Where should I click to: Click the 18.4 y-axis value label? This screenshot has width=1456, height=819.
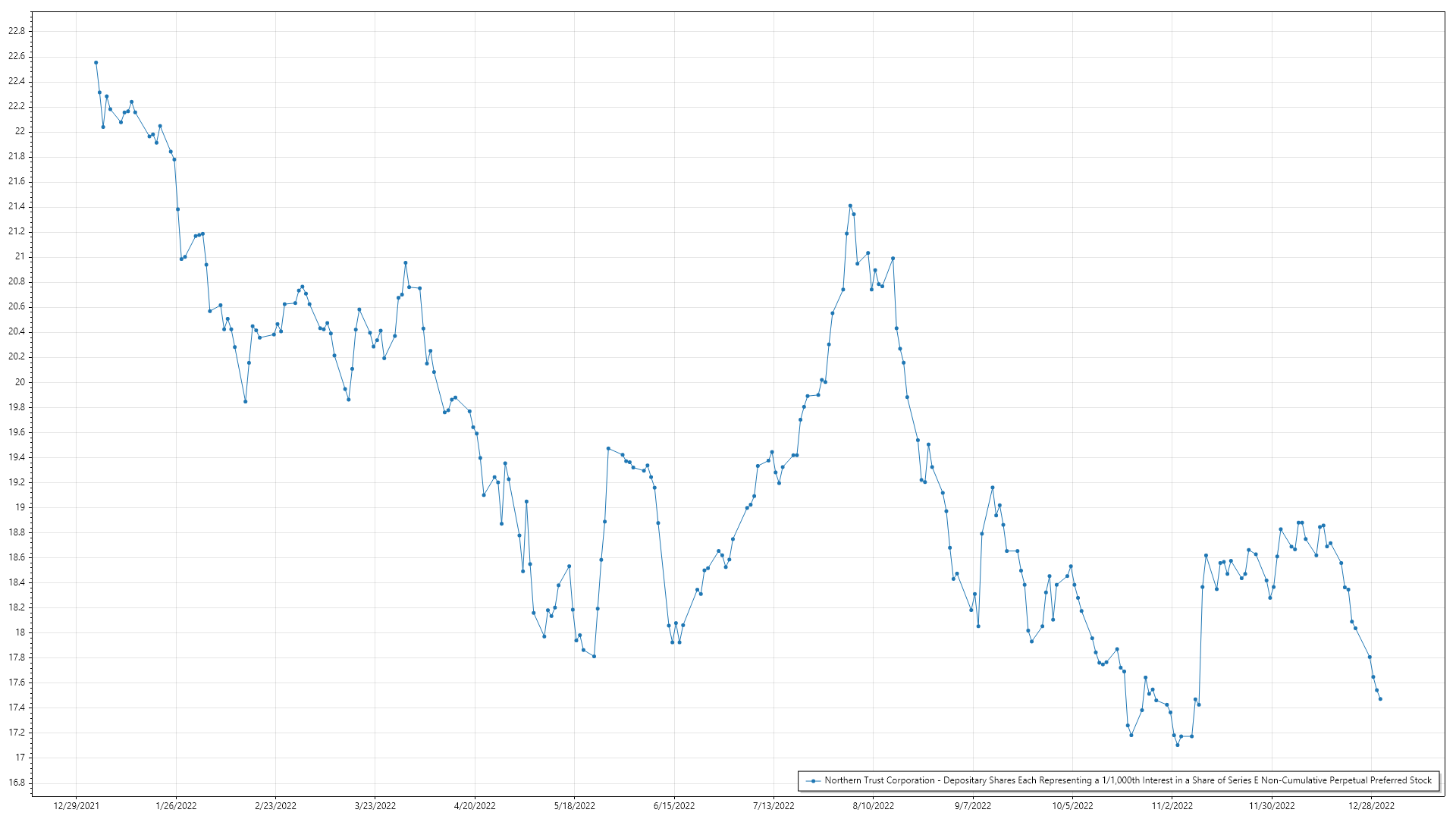click(x=17, y=582)
